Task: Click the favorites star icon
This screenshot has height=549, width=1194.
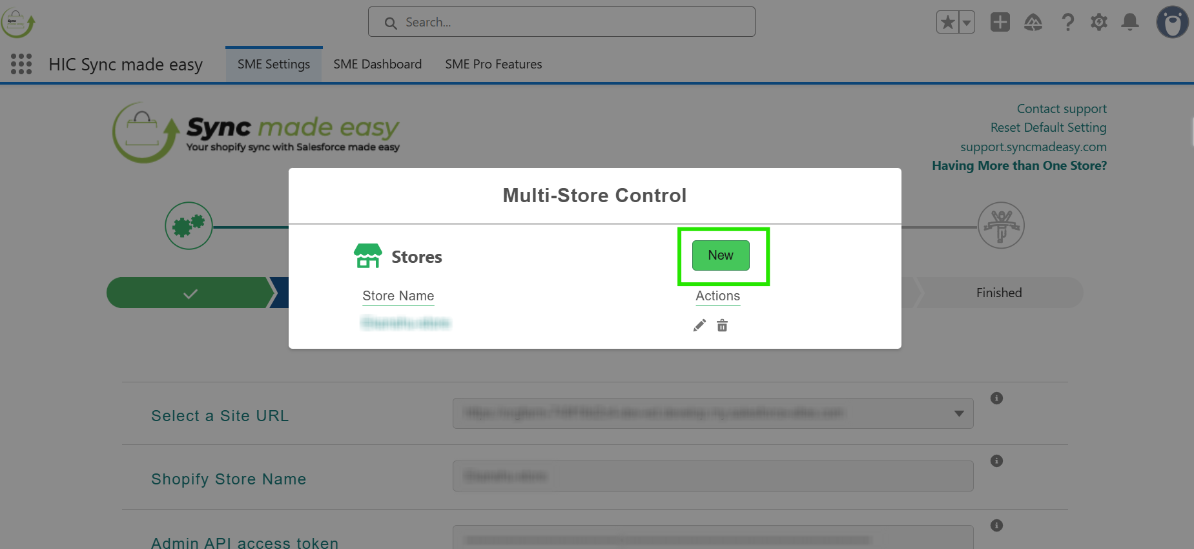Action: [x=947, y=23]
